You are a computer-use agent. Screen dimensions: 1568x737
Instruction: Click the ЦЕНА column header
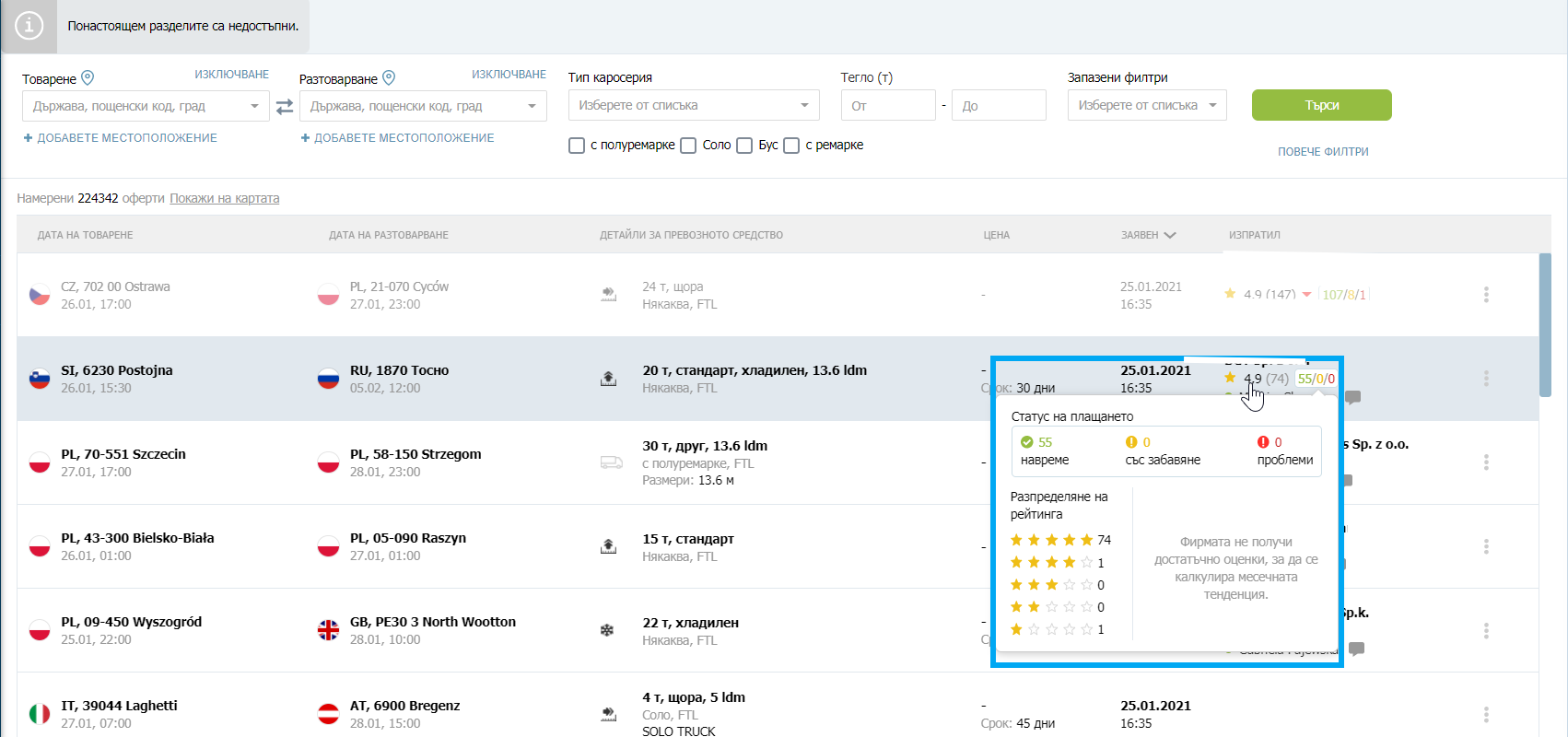(x=996, y=235)
